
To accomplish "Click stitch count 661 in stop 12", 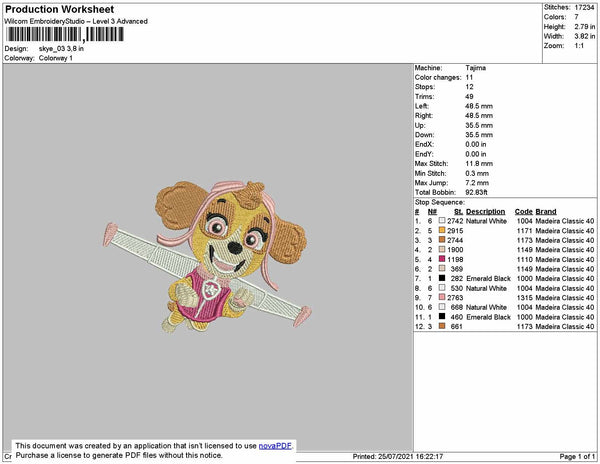I will (x=457, y=326).
